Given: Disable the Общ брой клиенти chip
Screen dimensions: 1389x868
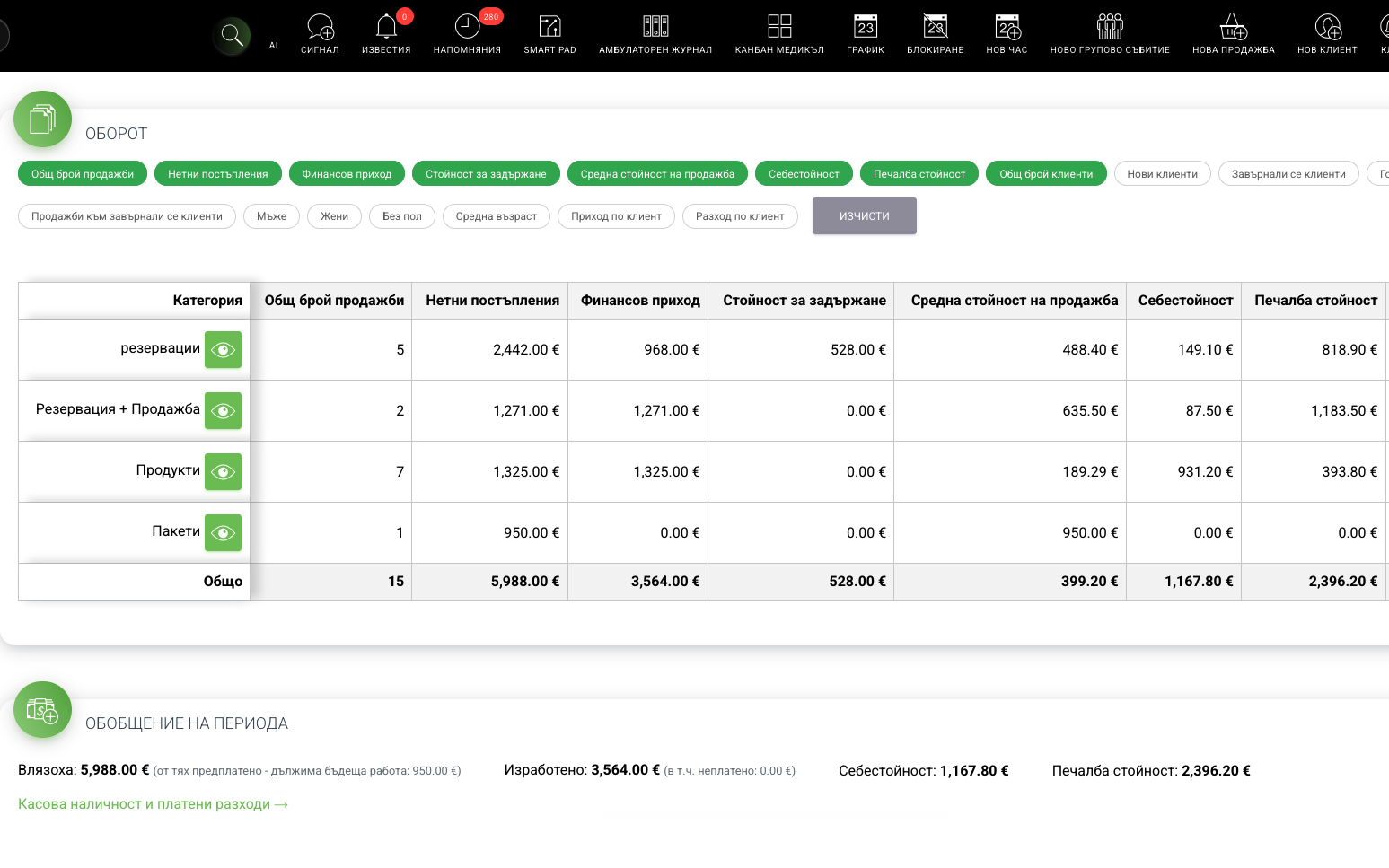Looking at the screenshot, I should tap(1047, 174).
